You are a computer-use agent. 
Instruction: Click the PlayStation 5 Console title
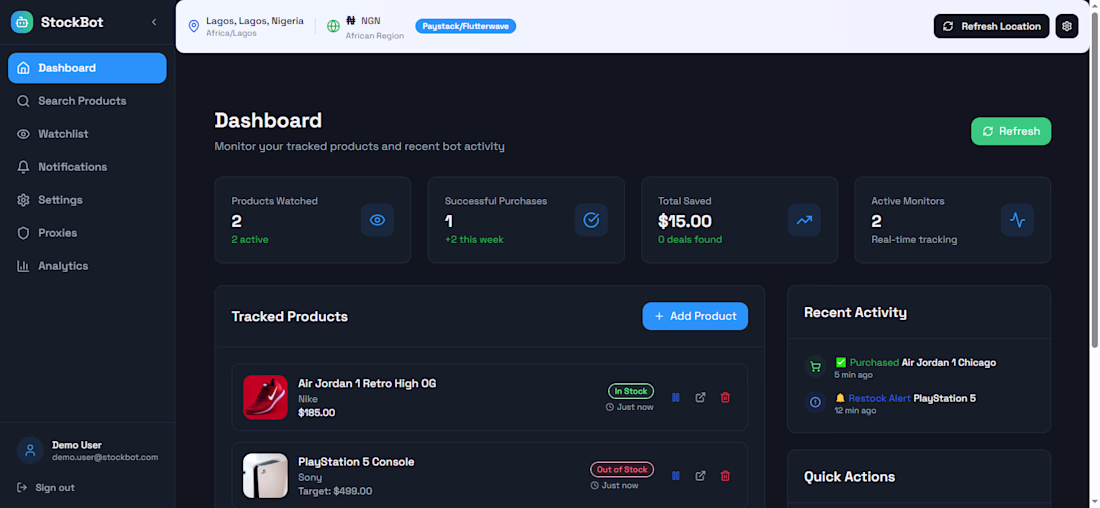point(356,462)
